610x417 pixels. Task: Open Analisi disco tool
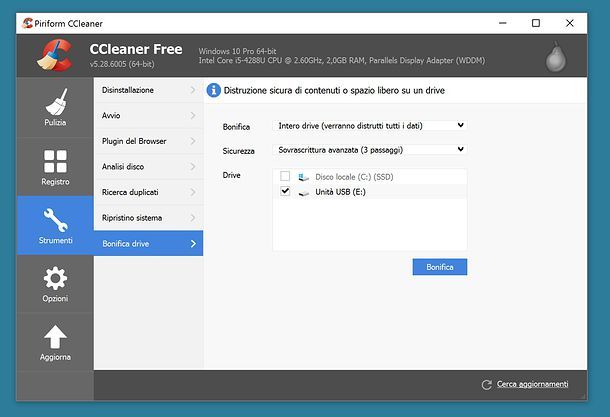pyautogui.click(x=149, y=166)
